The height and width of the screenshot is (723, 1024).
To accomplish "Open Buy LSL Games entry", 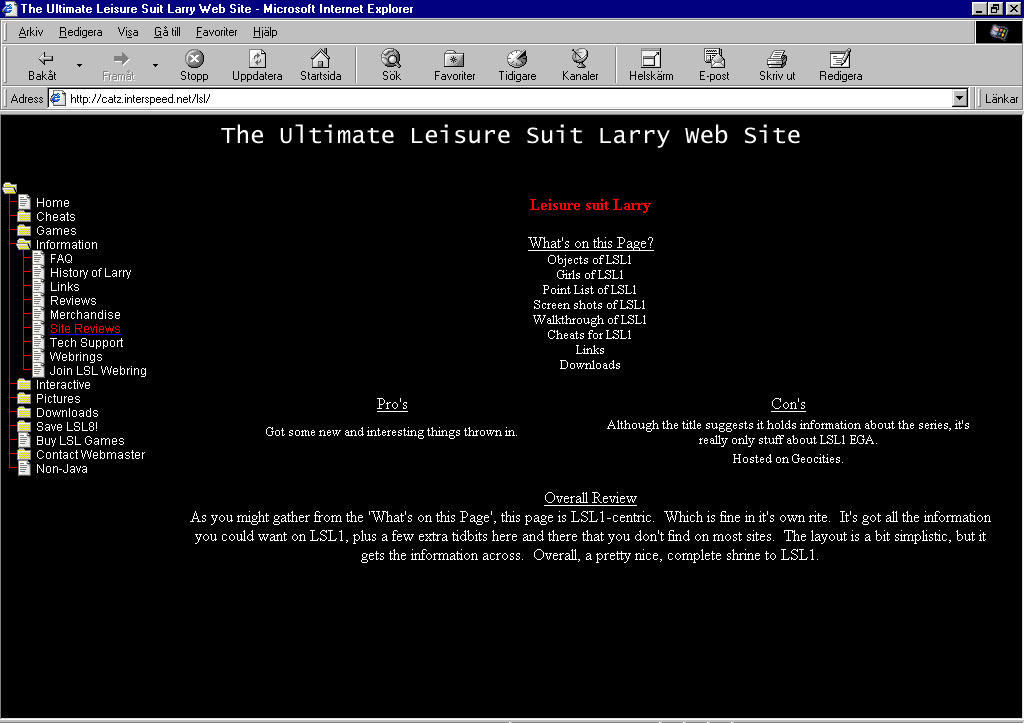I will [x=80, y=440].
